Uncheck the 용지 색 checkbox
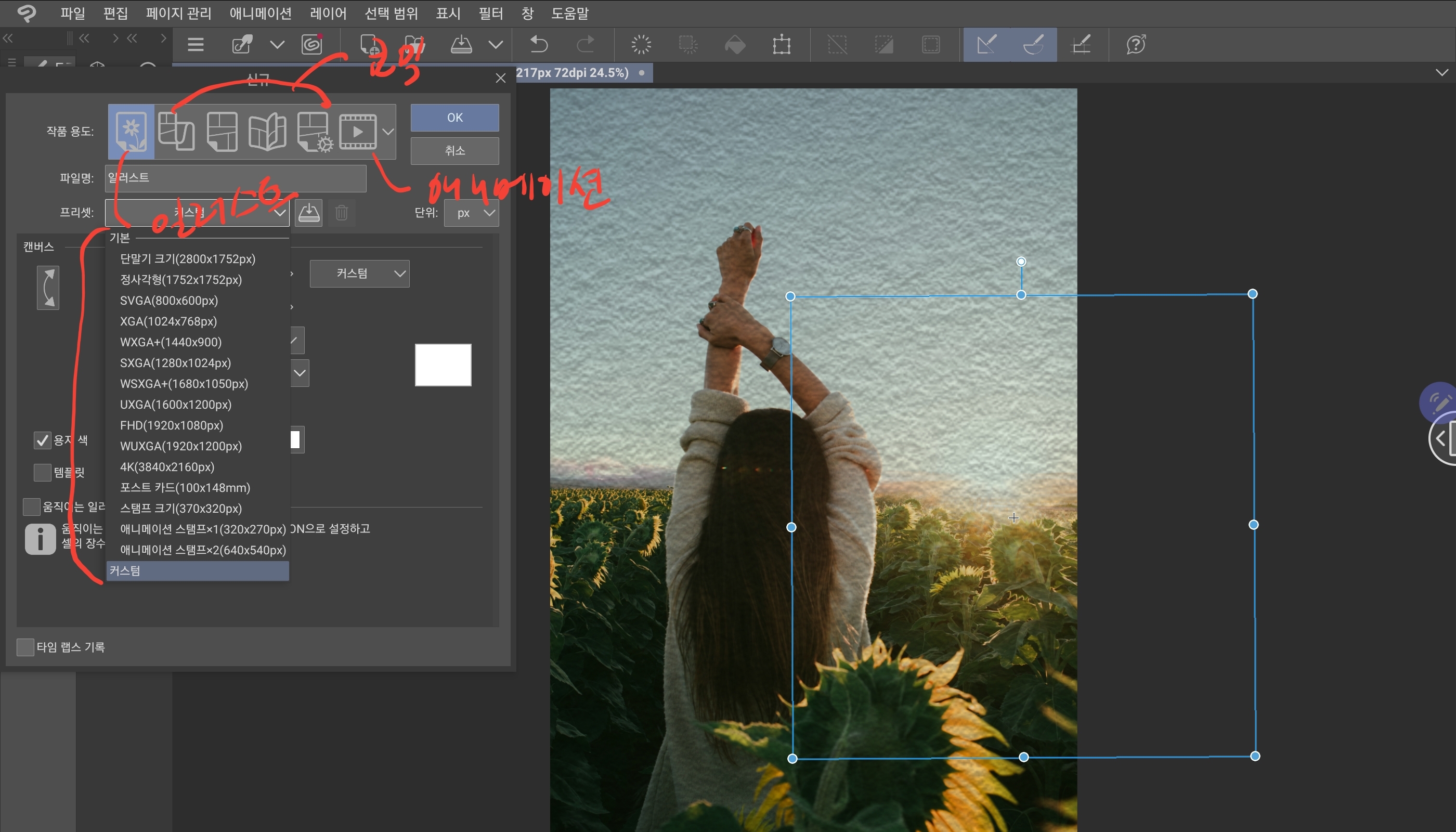The width and height of the screenshot is (1456, 832). [42, 440]
